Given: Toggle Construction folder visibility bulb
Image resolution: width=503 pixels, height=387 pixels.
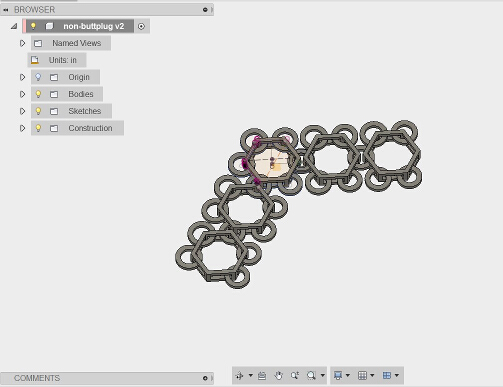Looking at the screenshot, I should (38, 128).
